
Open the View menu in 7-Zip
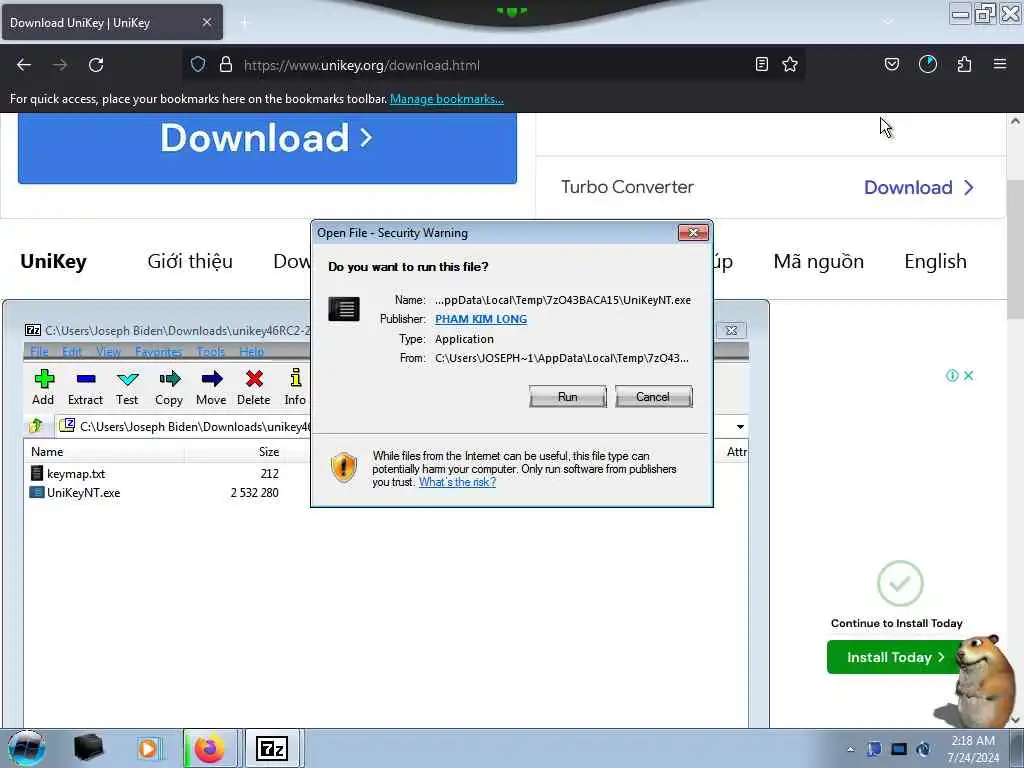click(108, 351)
